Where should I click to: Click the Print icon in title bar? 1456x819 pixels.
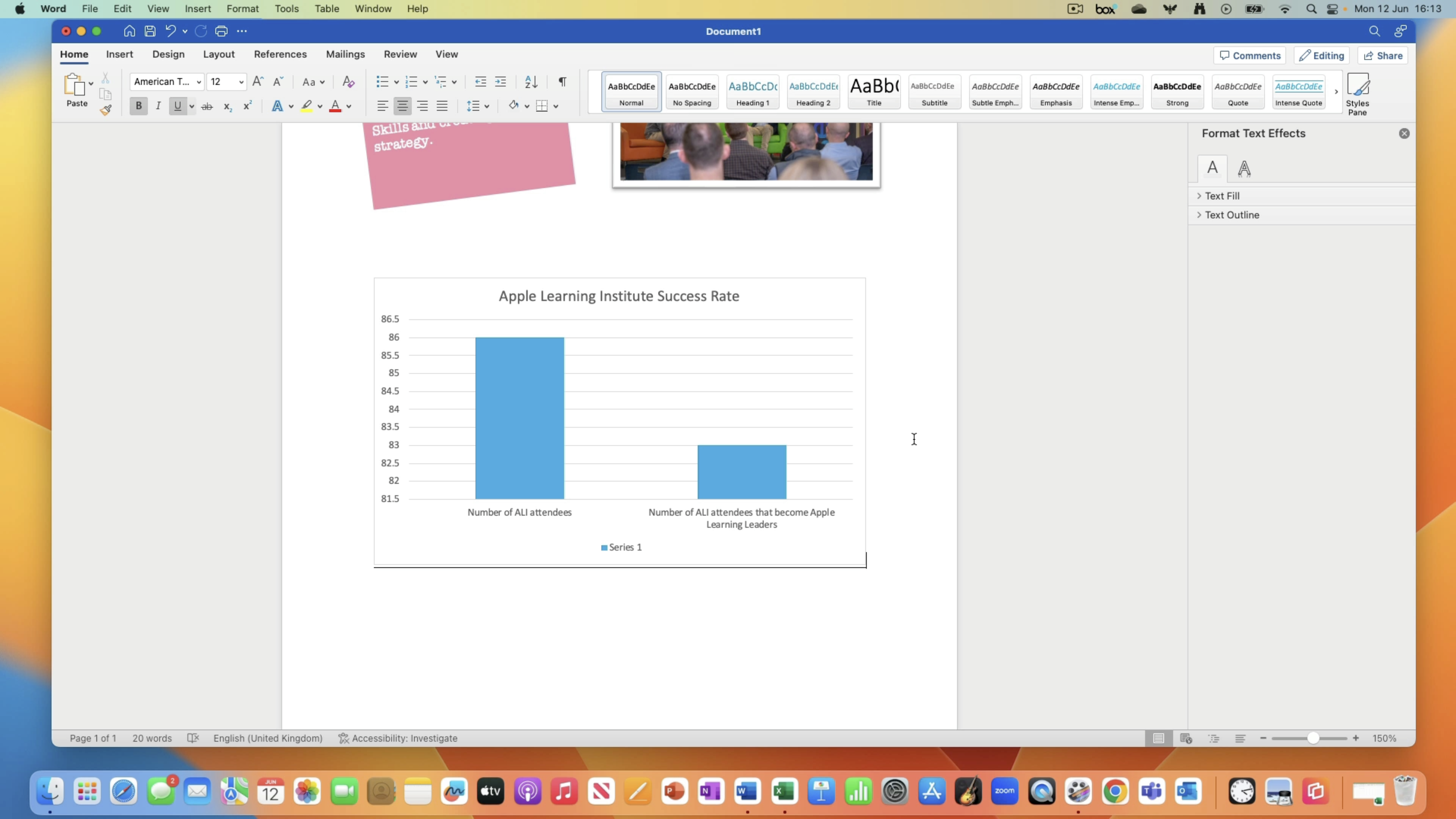[x=221, y=31]
